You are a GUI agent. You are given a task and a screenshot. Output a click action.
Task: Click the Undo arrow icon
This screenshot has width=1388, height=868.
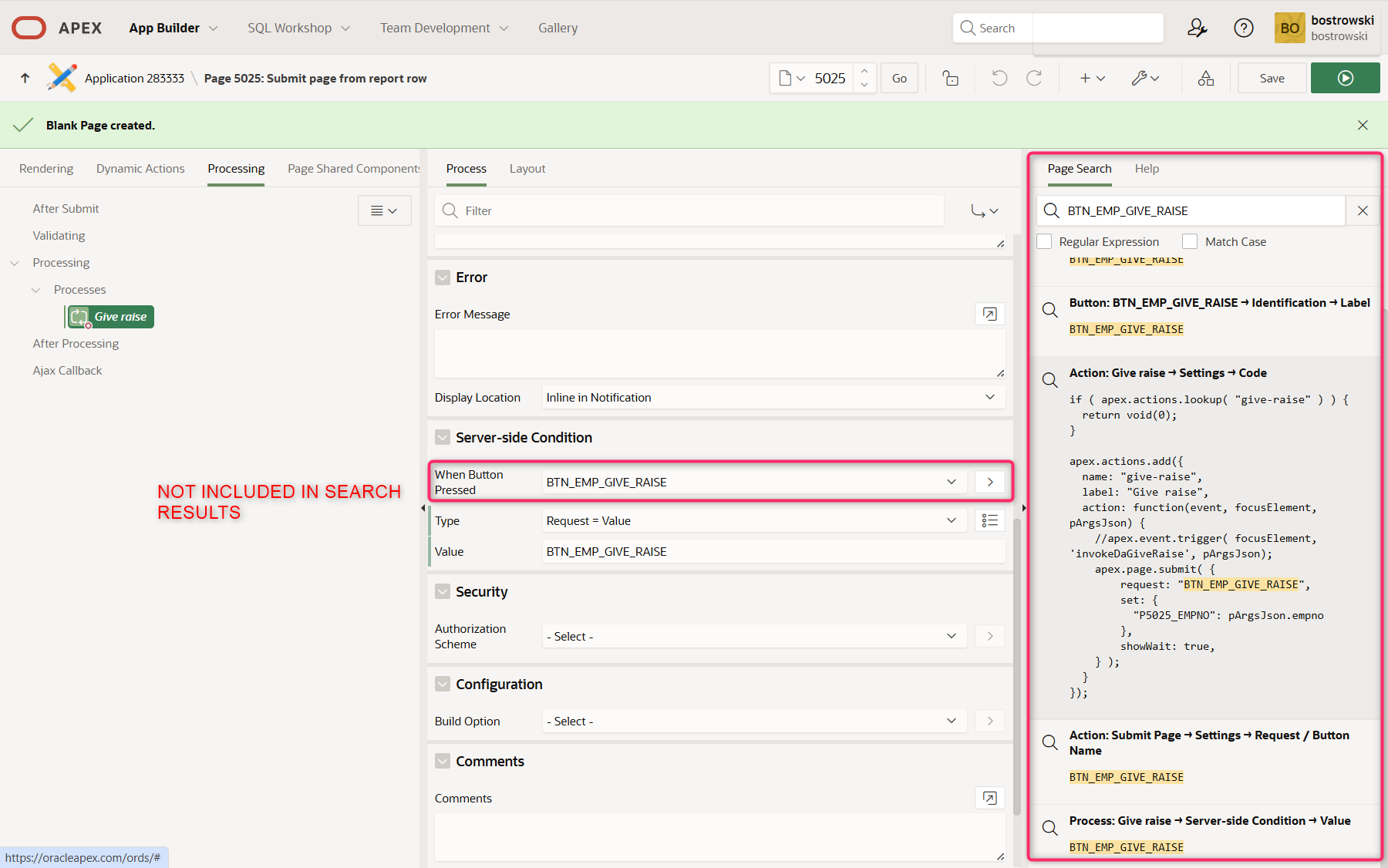(999, 78)
